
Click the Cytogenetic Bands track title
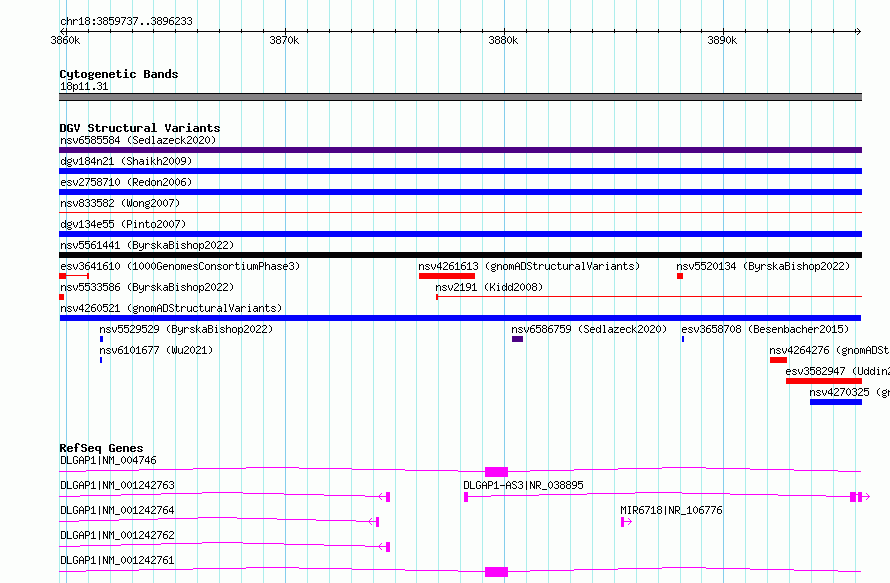click(119, 74)
